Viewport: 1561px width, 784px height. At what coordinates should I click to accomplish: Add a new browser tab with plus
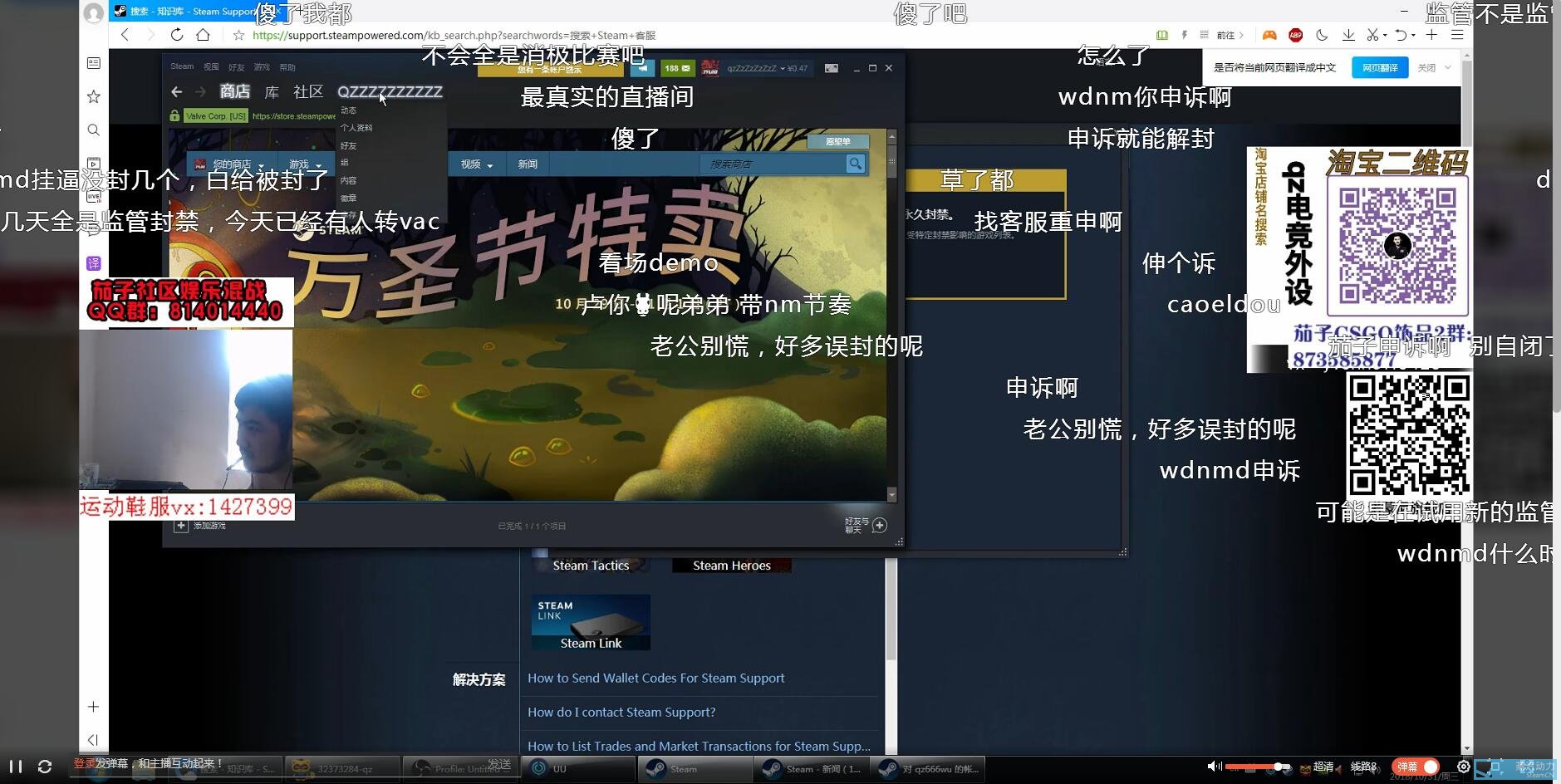point(1431,35)
